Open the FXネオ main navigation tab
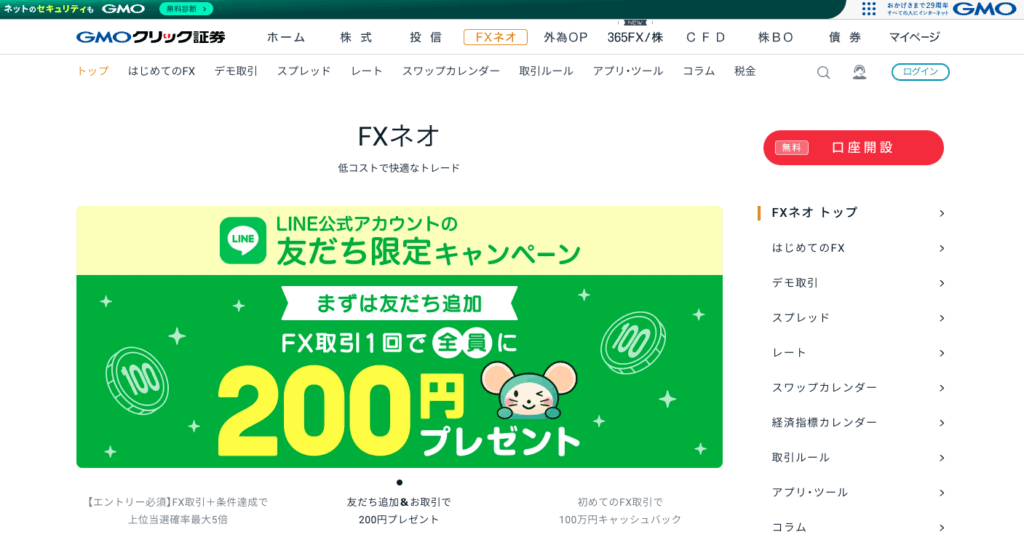Image resolution: width=1024 pixels, height=548 pixels. click(495, 37)
